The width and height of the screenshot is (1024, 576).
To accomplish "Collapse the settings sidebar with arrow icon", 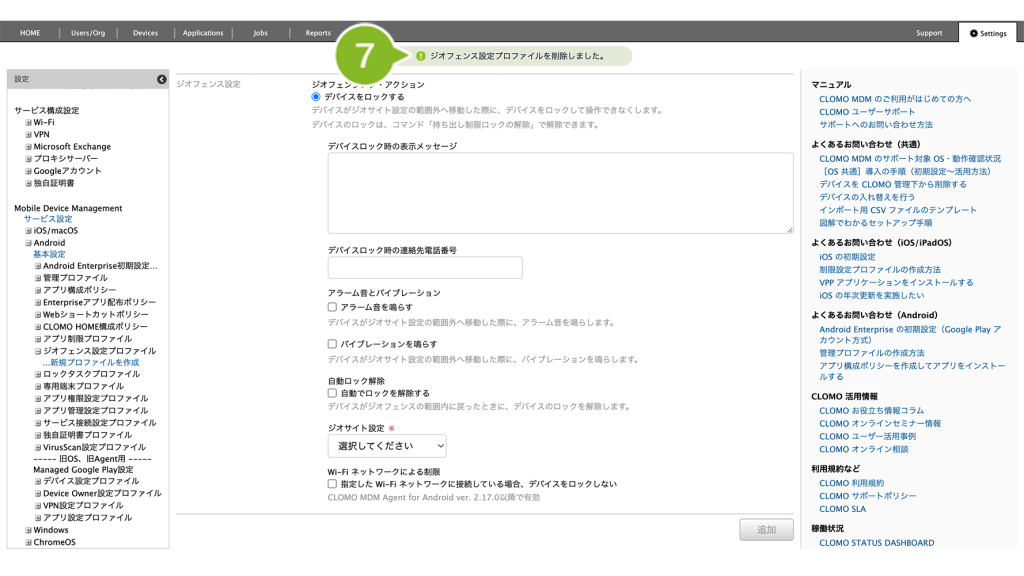I will (161, 79).
